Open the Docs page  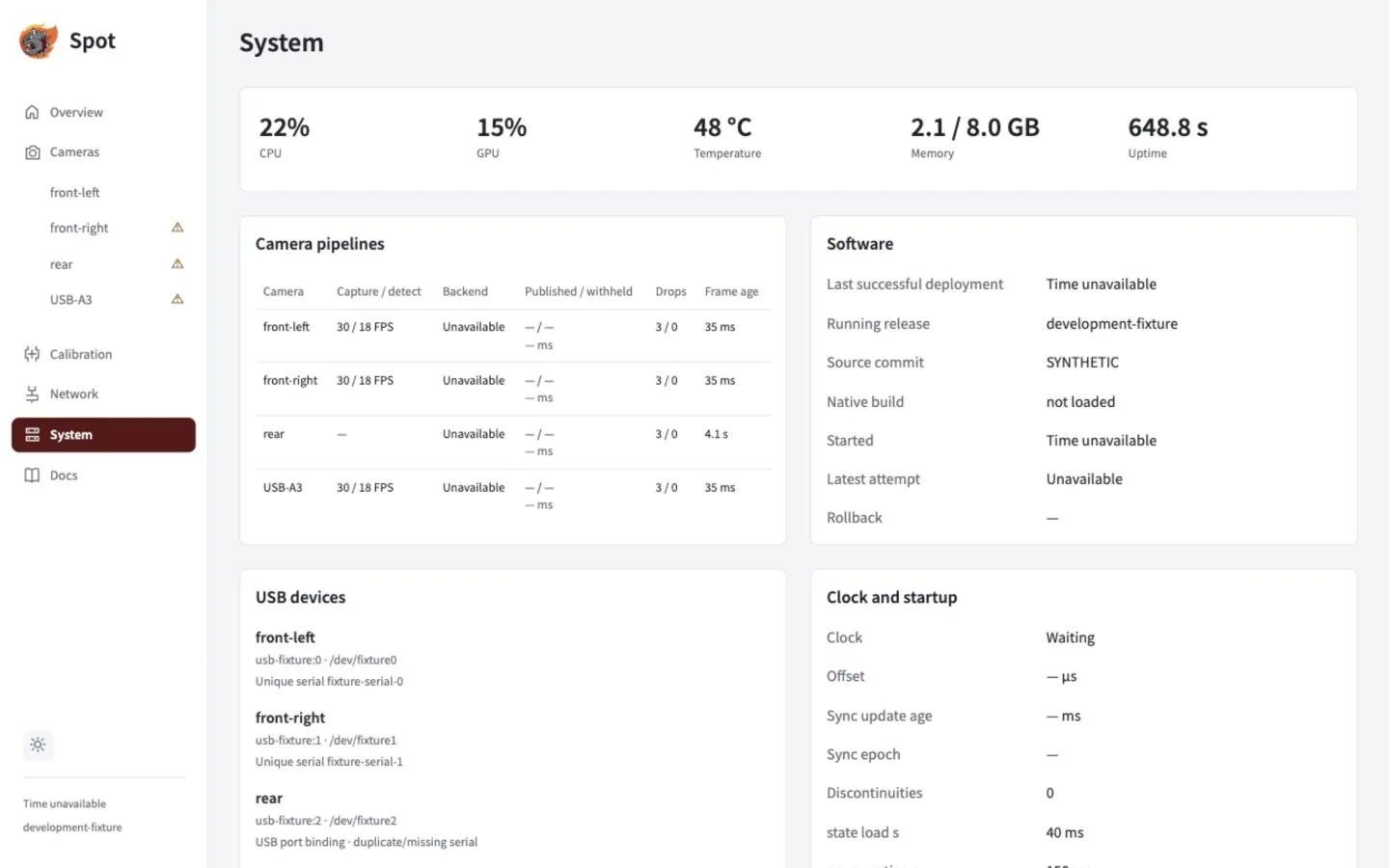coord(103,475)
